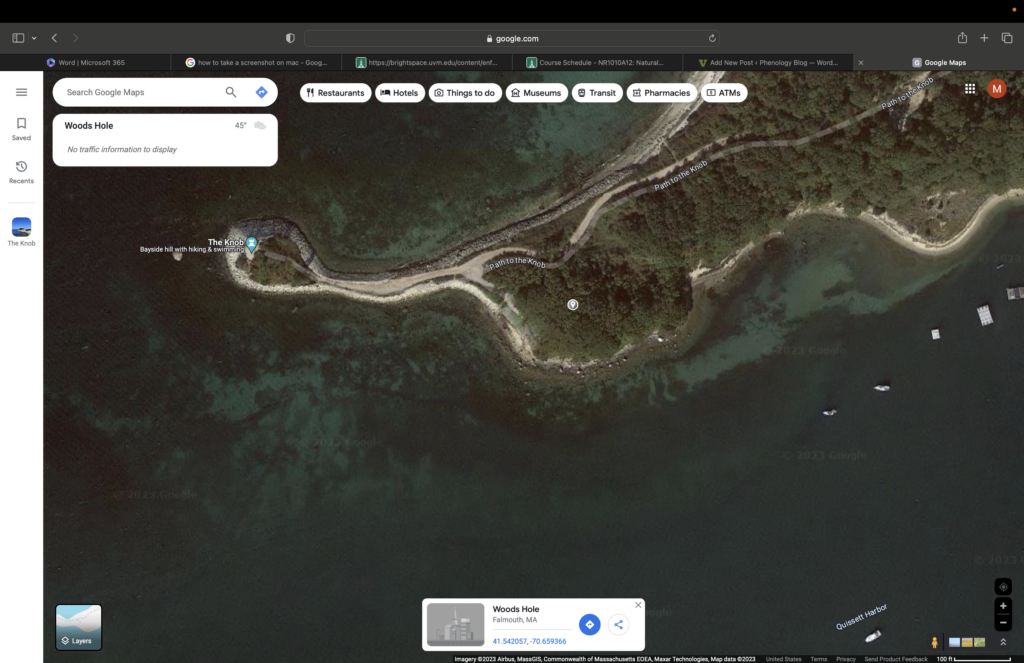Open directions from the search box
The width and height of the screenshot is (1024, 663).
tap(261, 92)
